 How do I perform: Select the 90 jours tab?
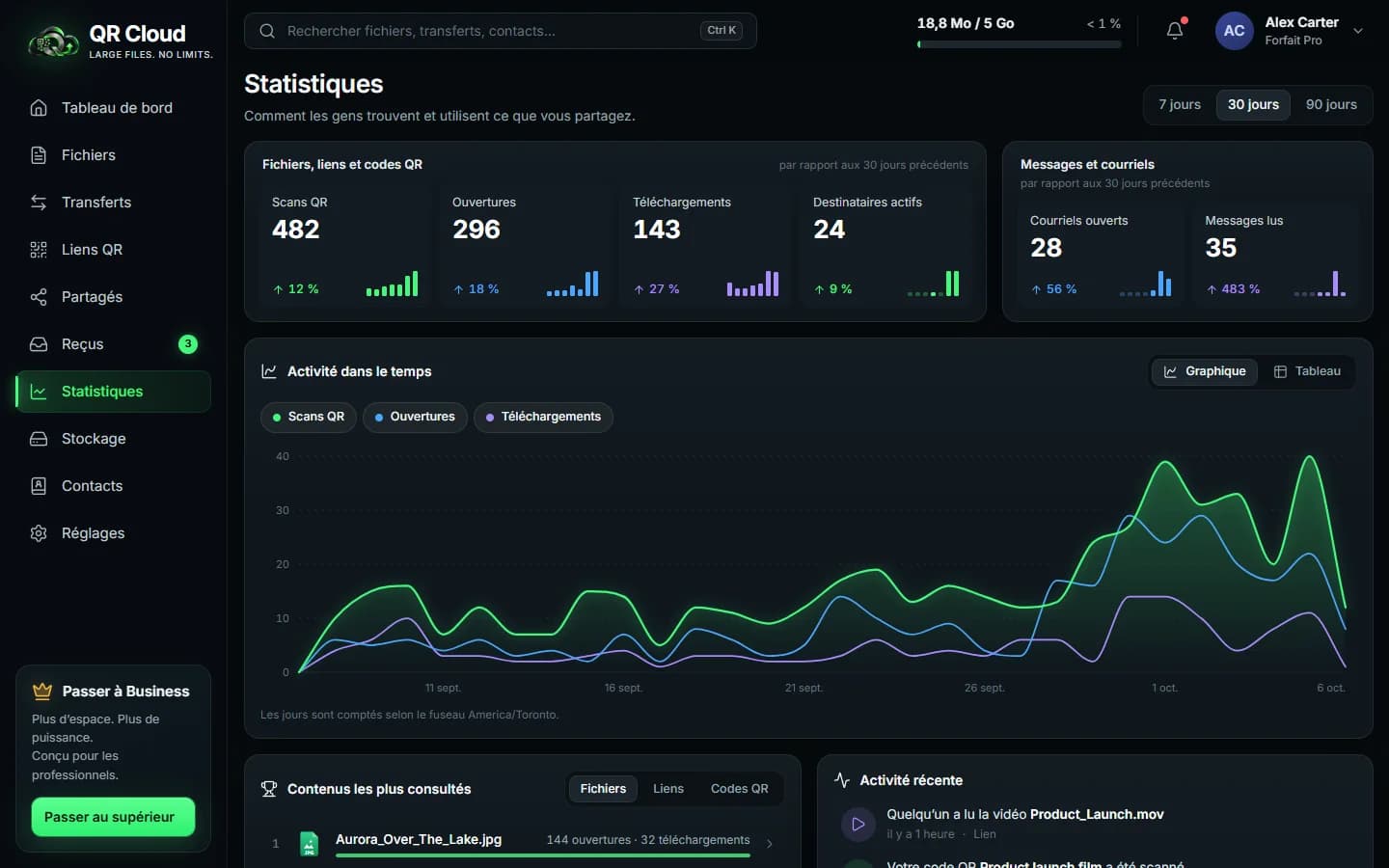click(1331, 104)
